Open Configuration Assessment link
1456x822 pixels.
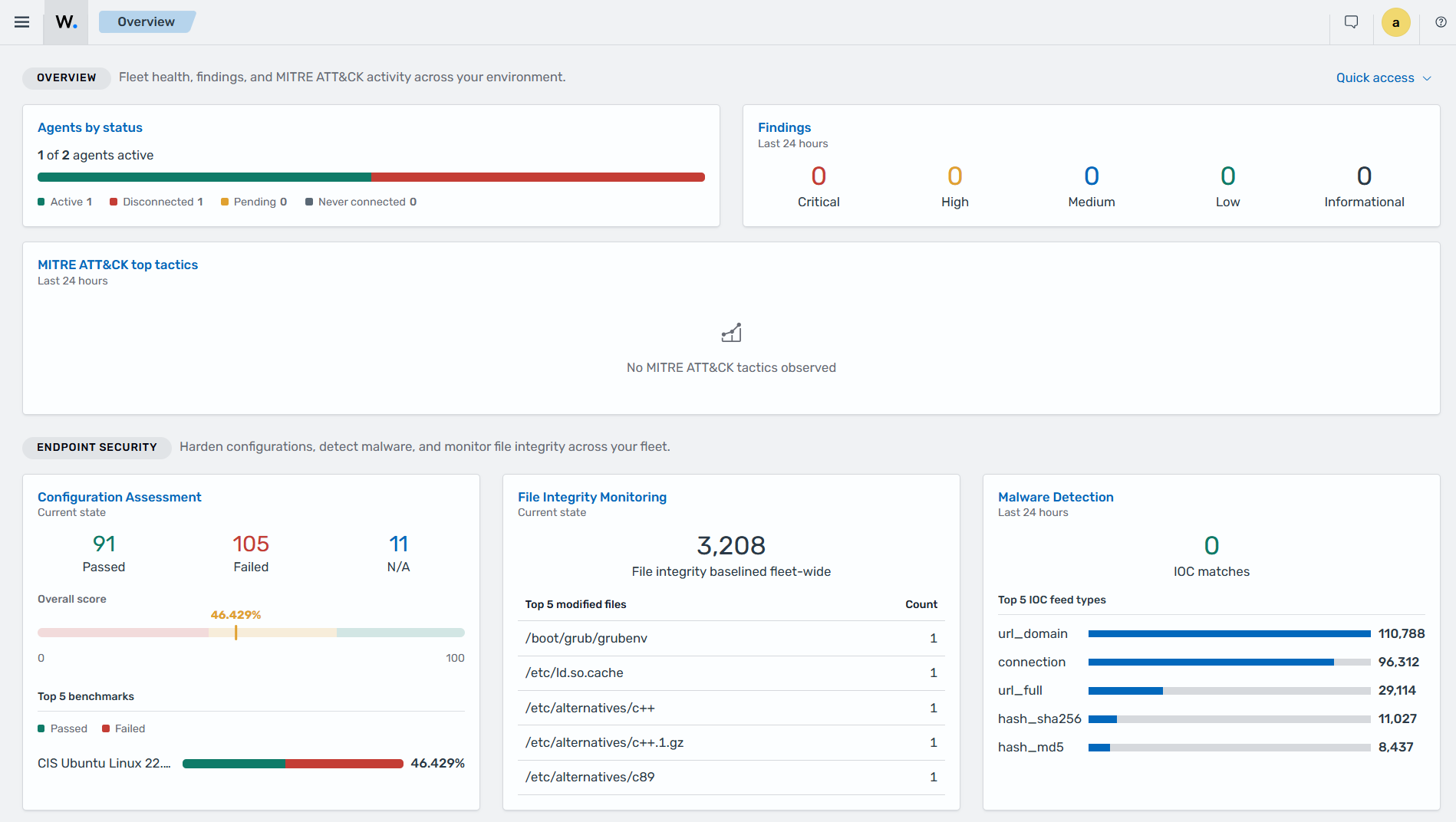pos(119,497)
